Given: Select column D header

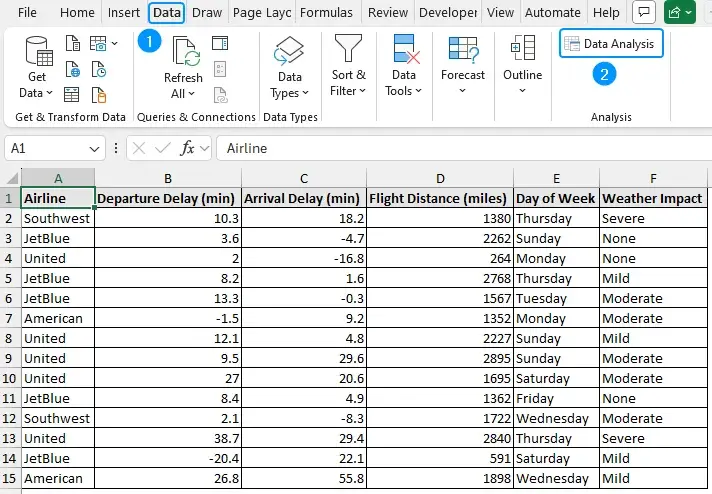Looking at the screenshot, I should pos(440,178).
